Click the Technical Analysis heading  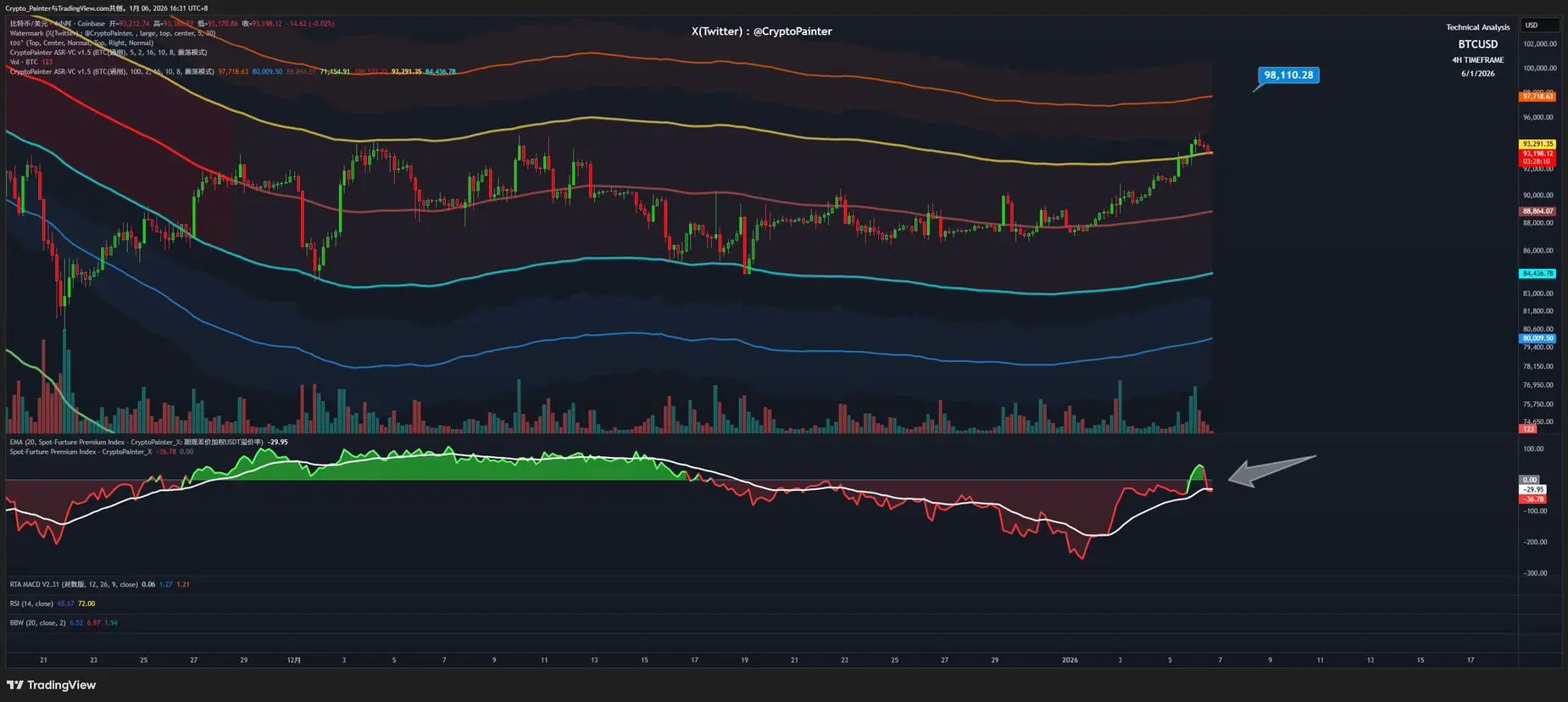[1477, 27]
